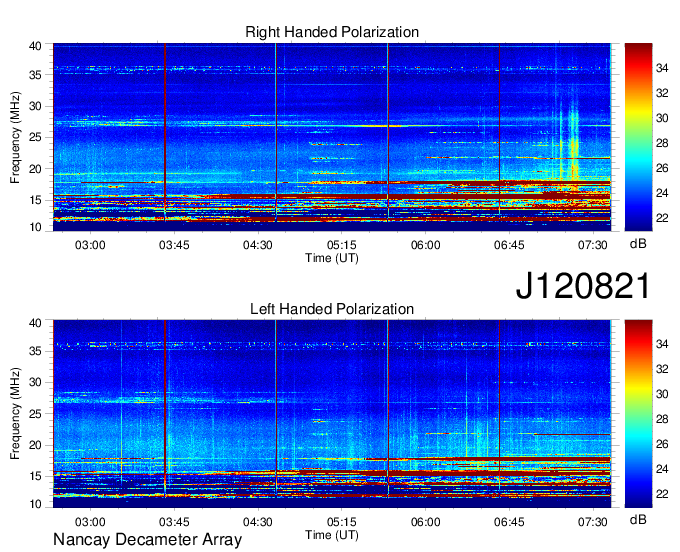Click the Right Handed Polarization spectrogram image

point(332,137)
